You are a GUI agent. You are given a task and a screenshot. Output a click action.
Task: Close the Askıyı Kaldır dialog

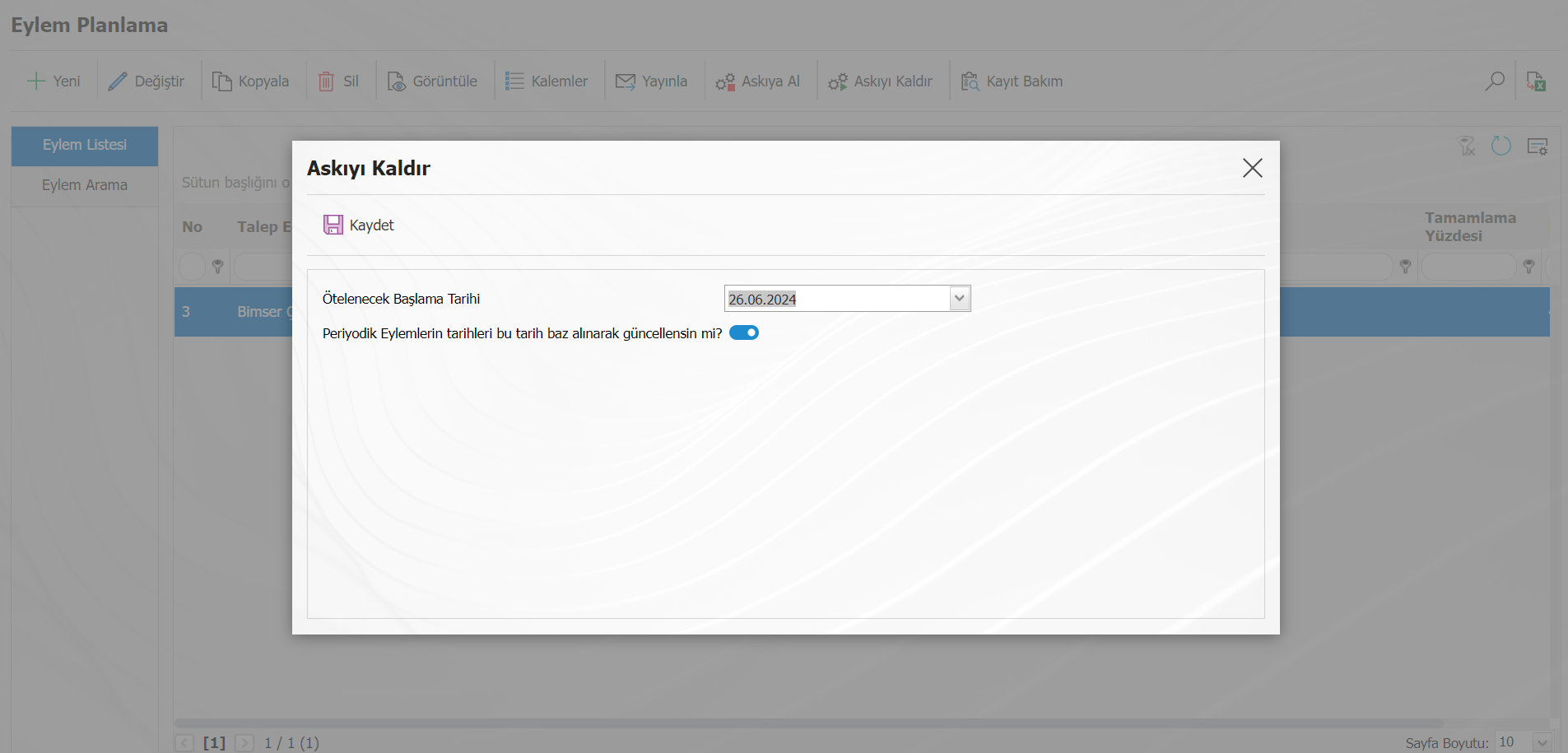(1252, 168)
